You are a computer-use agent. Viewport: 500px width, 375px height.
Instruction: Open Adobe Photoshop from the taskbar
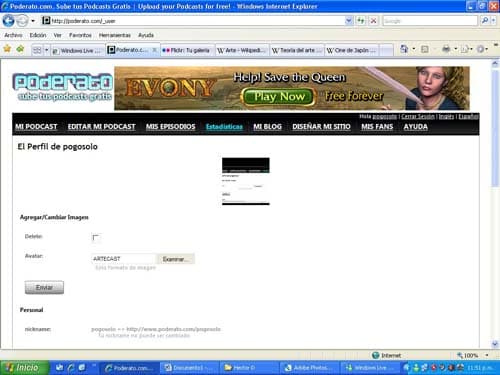coord(308,368)
